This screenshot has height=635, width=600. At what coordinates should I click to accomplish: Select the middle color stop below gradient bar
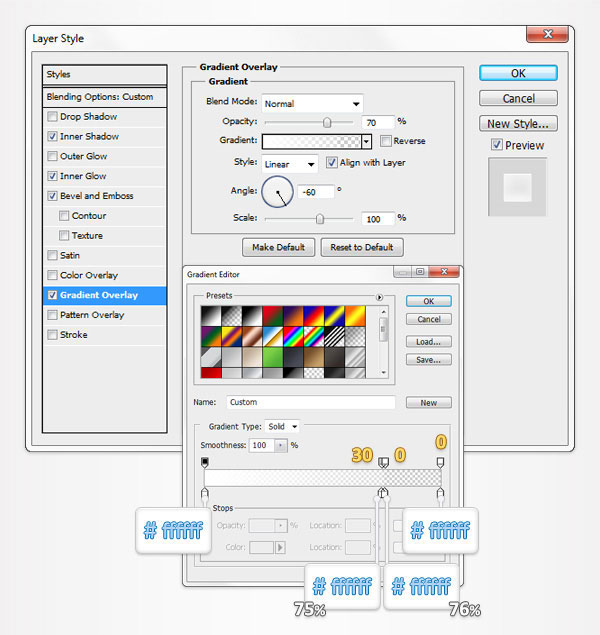[x=383, y=493]
